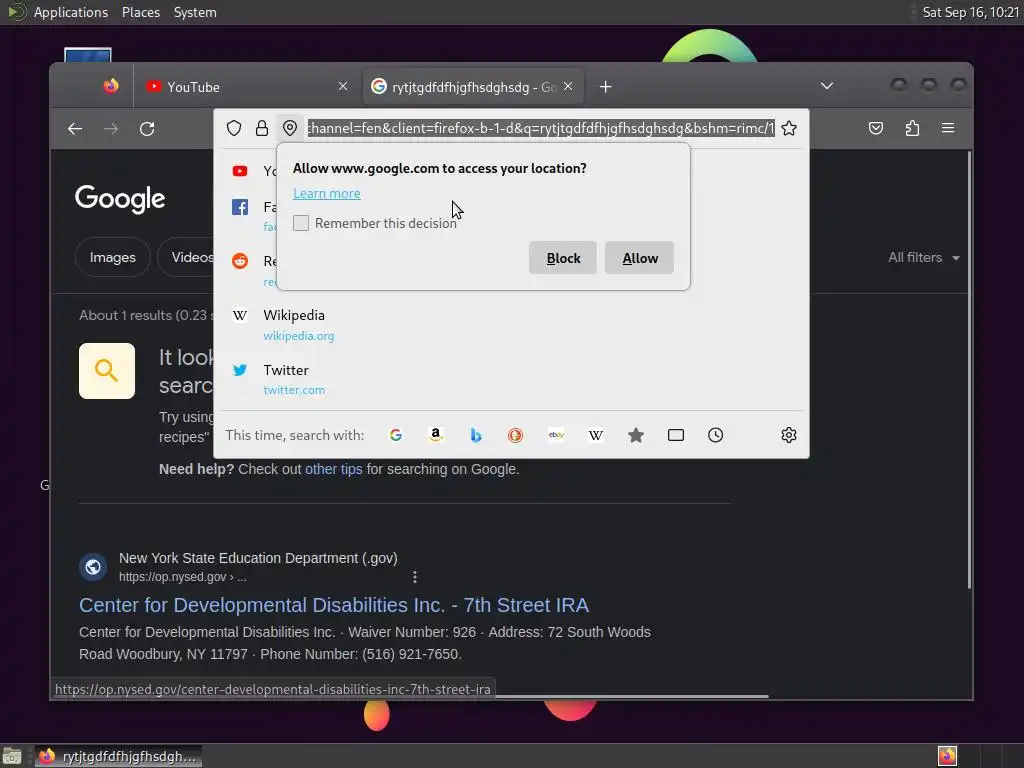The height and width of the screenshot is (768, 1024).
Task: Open the Extensions puzzle icon
Action: point(912,128)
